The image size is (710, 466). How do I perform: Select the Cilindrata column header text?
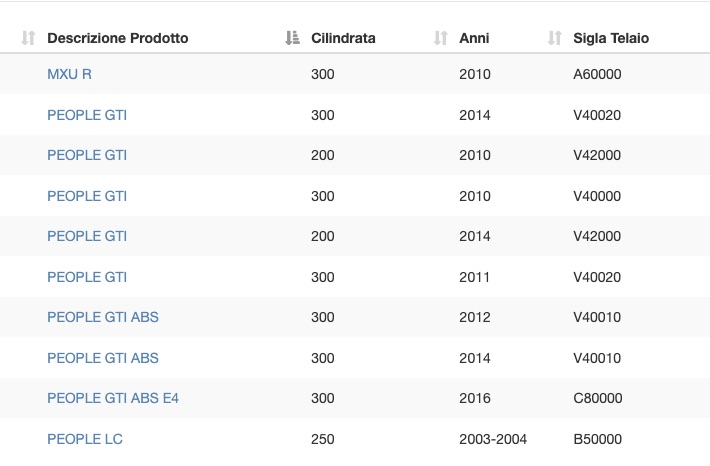pyautogui.click(x=343, y=38)
